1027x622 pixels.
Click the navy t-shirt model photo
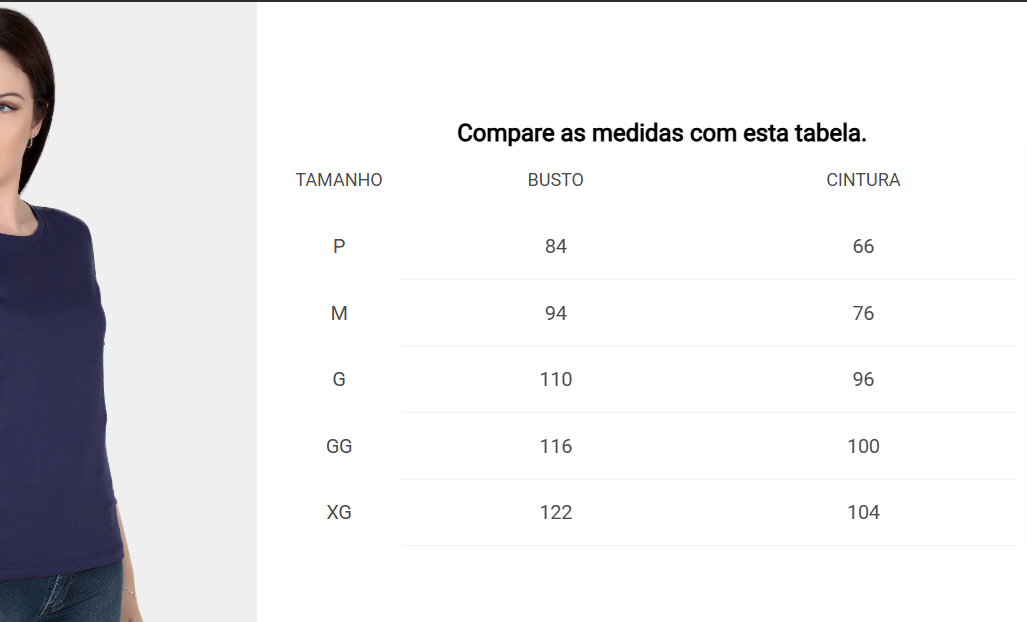(x=128, y=312)
